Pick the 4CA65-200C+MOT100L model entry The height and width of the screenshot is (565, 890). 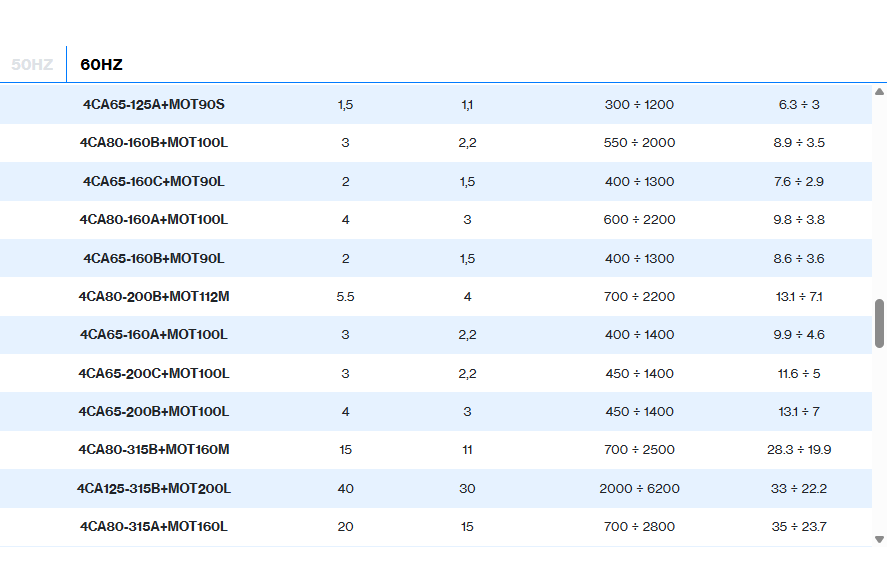point(154,374)
